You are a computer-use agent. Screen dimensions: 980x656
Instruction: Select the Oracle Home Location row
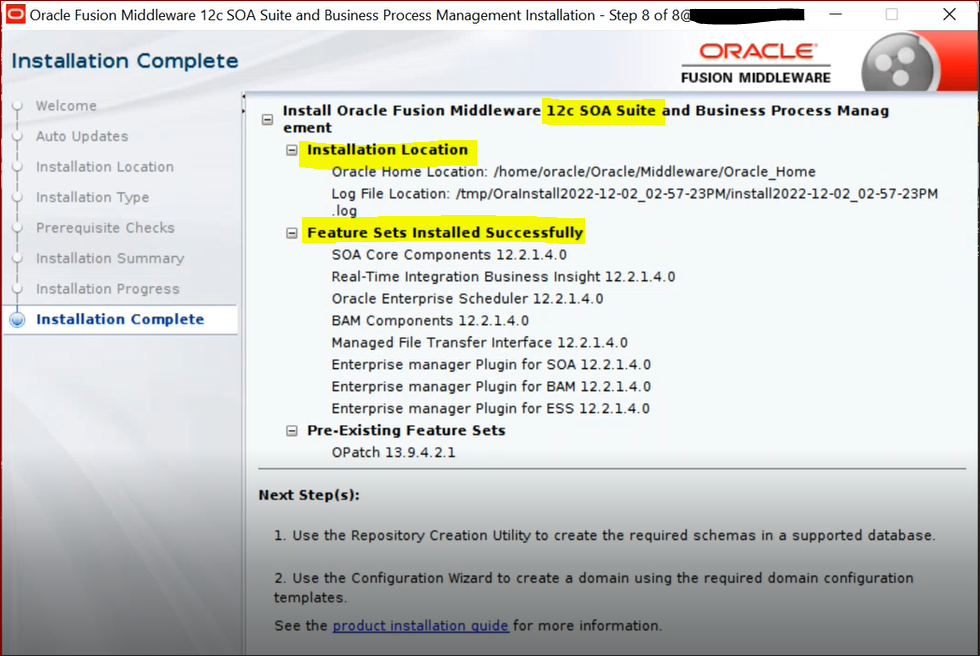tap(574, 172)
